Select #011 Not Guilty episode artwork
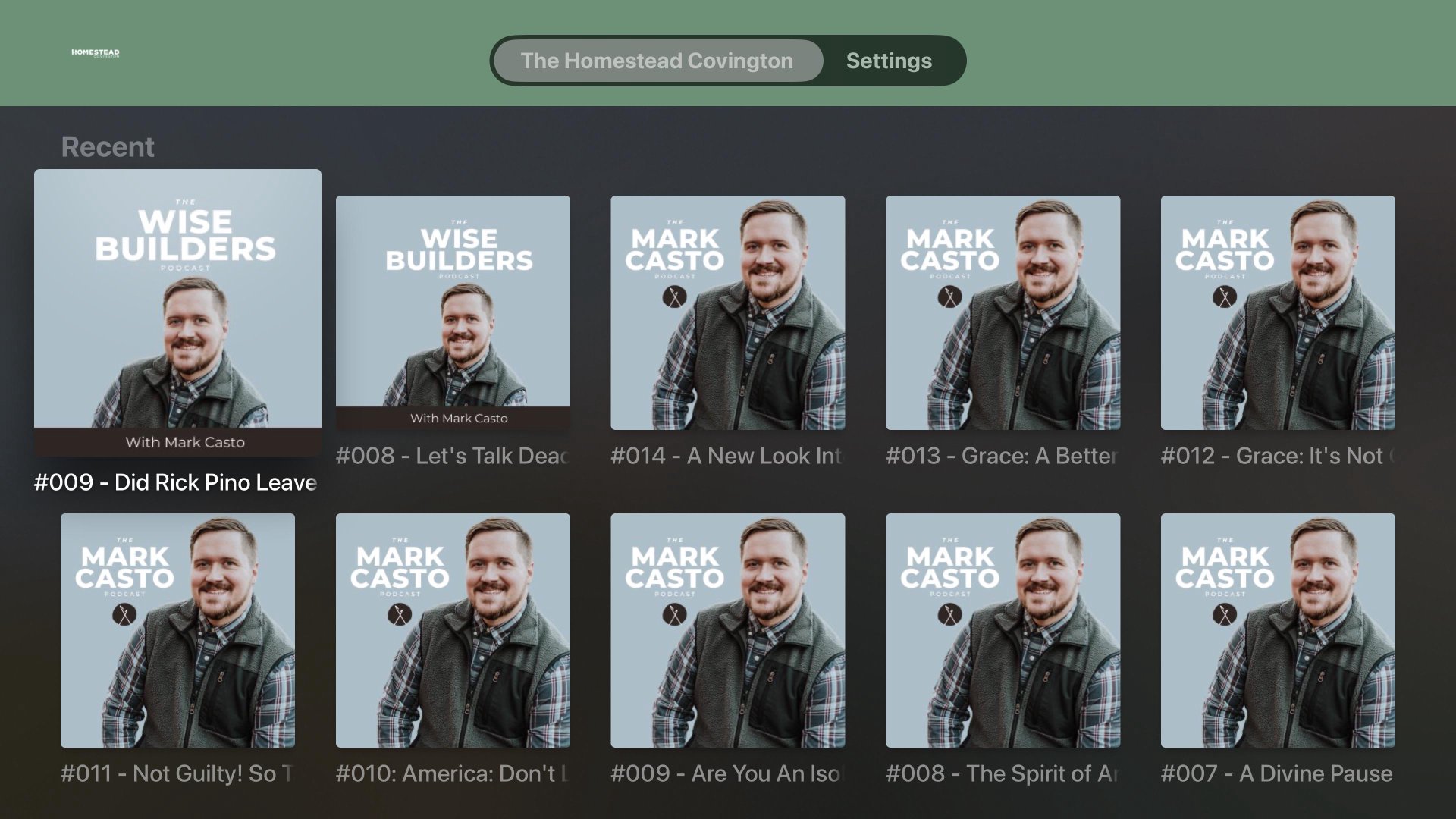Image resolution: width=1456 pixels, height=819 pixels. 177,630
